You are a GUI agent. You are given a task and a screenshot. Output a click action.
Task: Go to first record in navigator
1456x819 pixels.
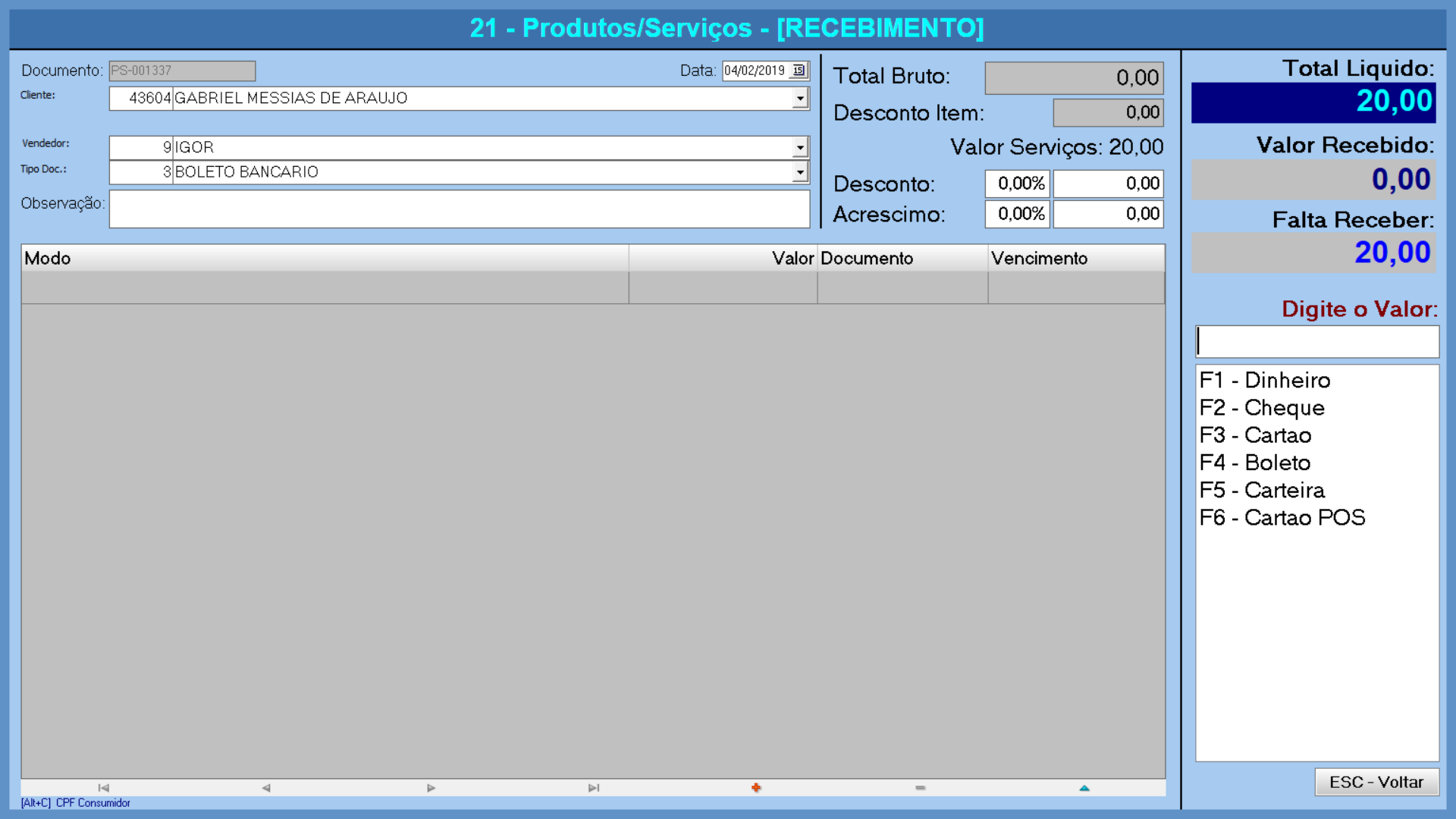104,788
